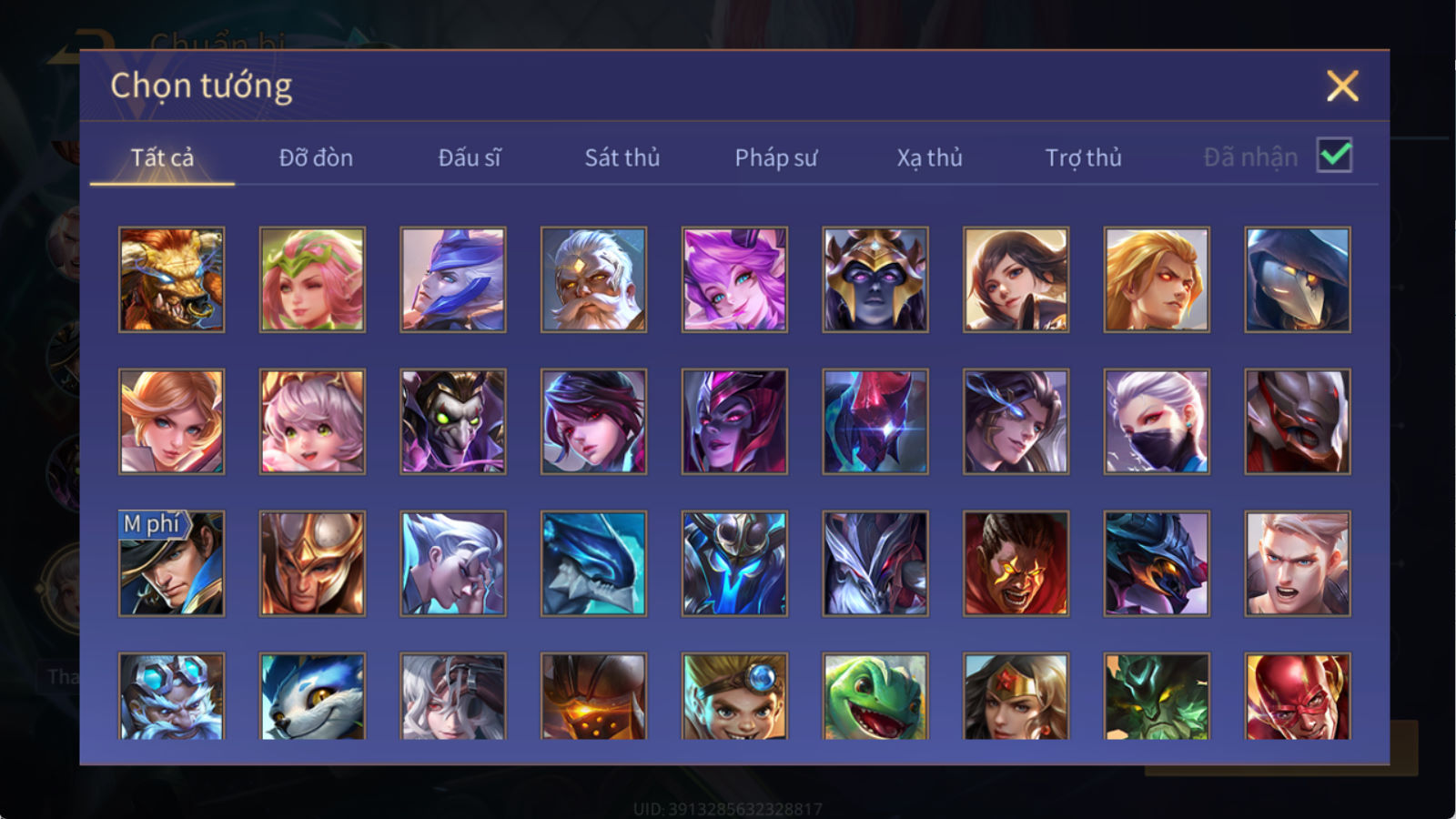This screenshot has height=819, width=1456.
Task: Pick the red Flash masked hero
Action: [1298, 696]
